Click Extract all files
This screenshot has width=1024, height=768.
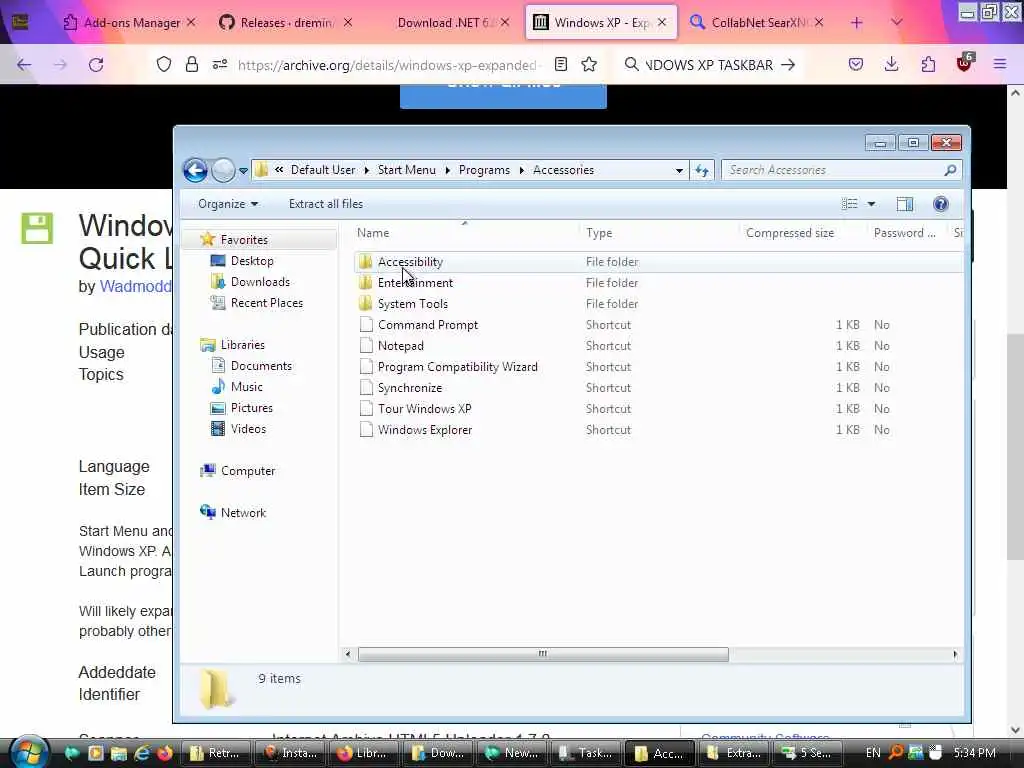(325, 204)
